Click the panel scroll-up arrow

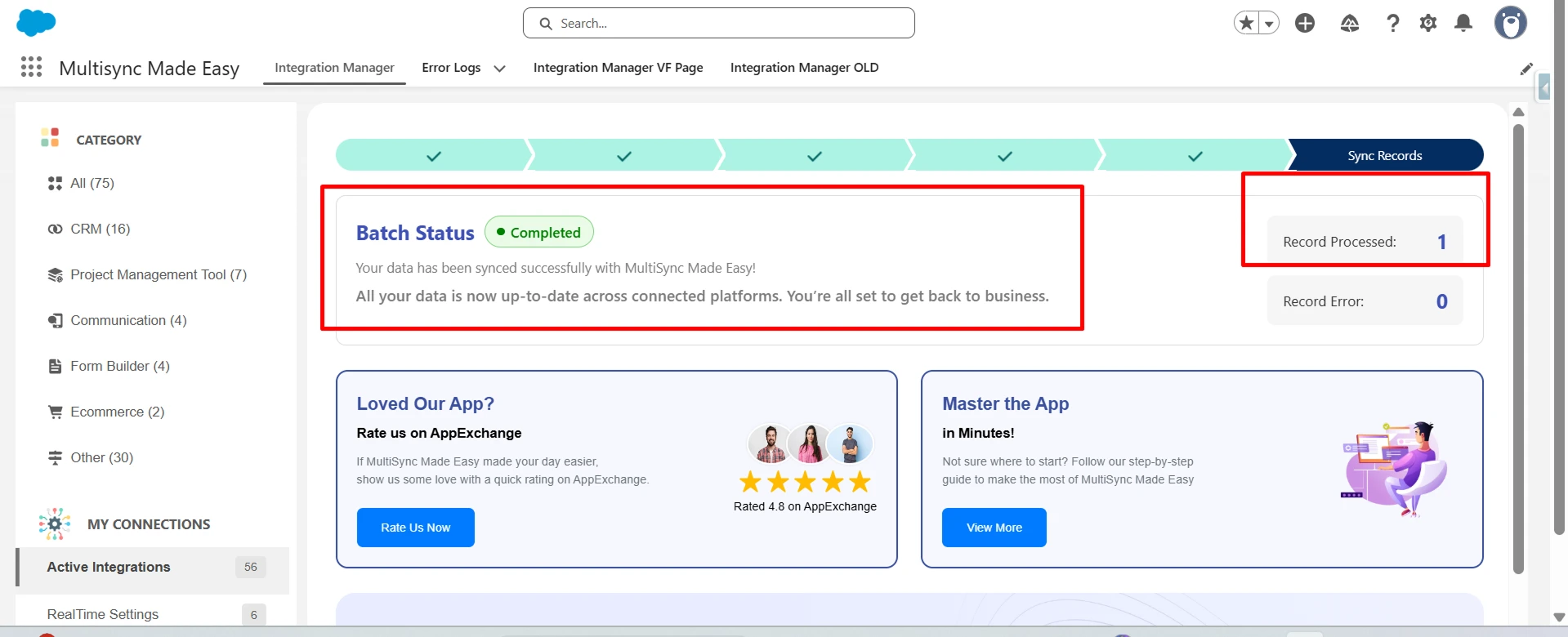click(1518, 112)
